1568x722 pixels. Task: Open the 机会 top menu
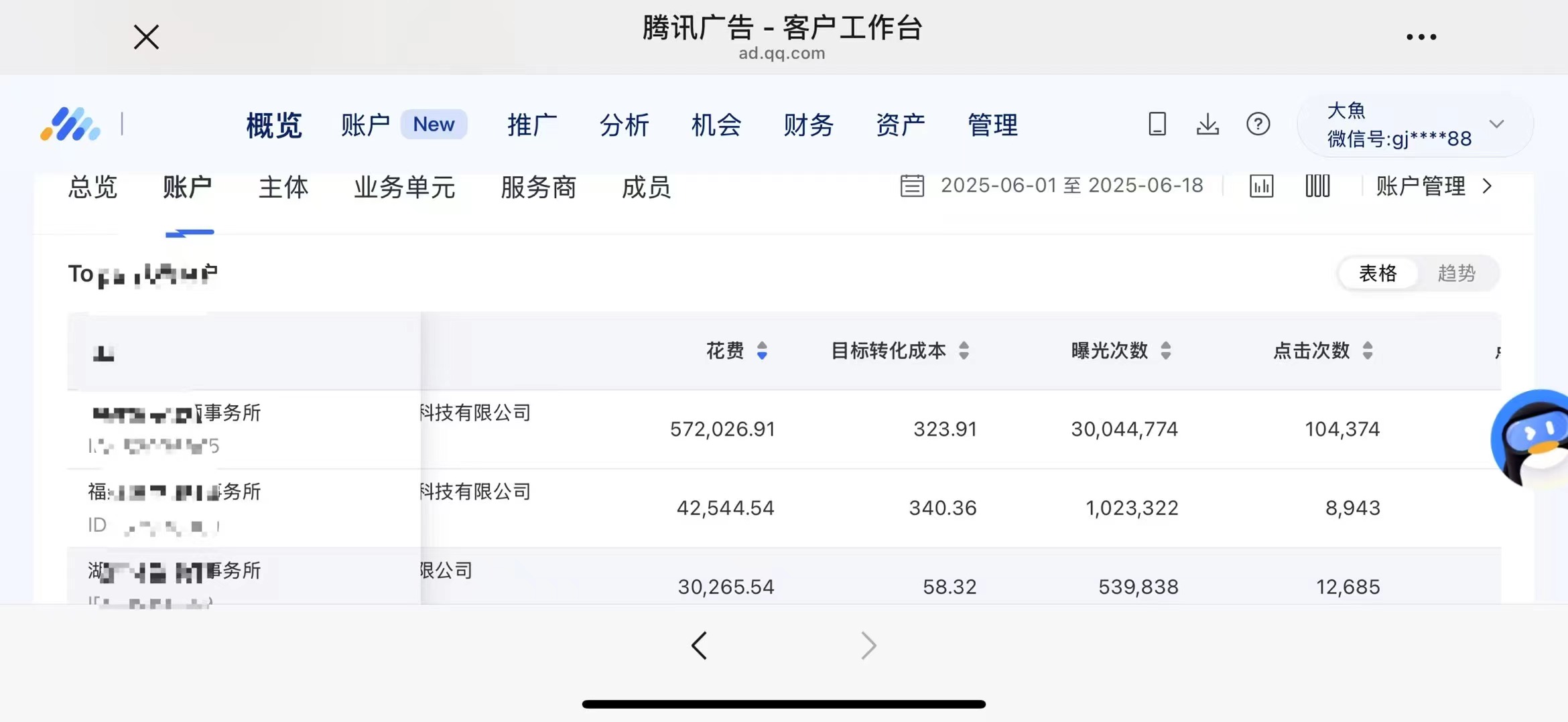[716, 125]
